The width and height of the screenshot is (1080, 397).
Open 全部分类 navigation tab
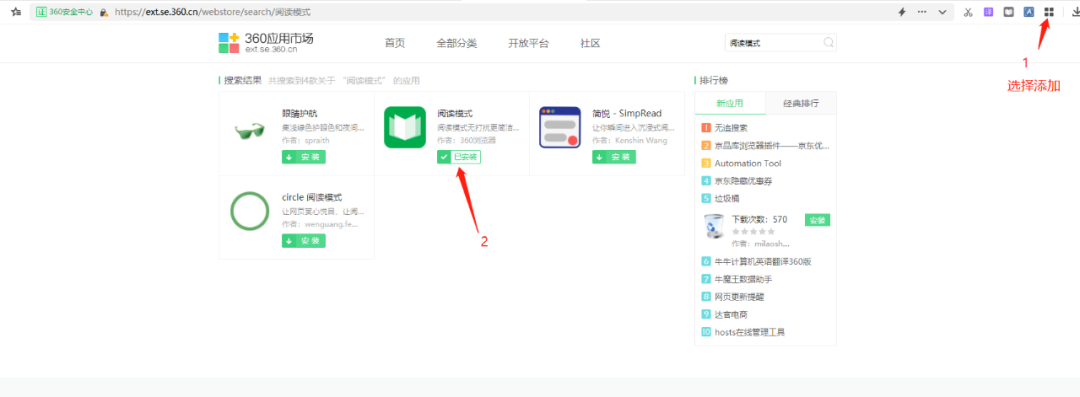click(x=456, y=43)
